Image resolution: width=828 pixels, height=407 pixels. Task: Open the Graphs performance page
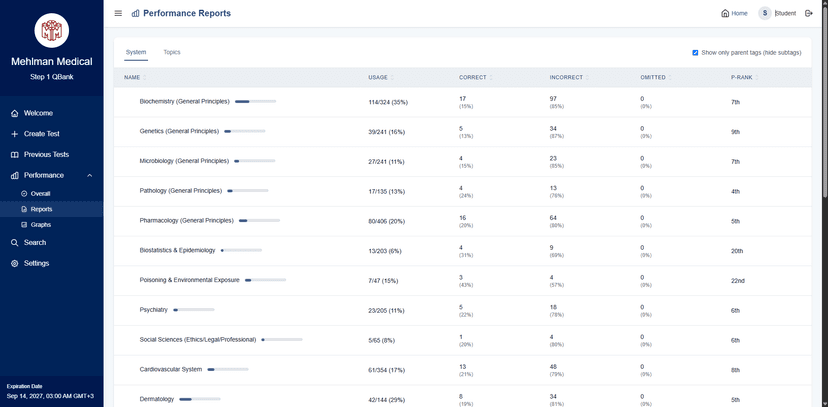click(41, 225)
